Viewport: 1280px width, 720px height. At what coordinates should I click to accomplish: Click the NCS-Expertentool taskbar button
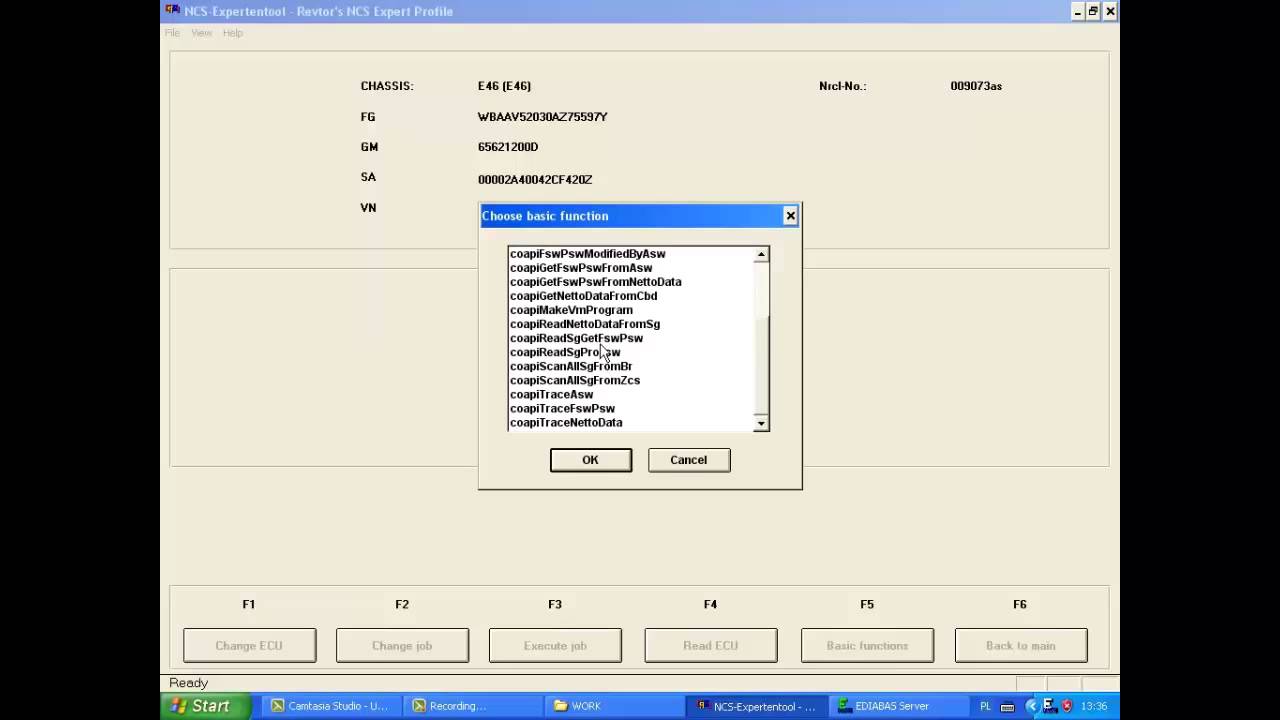point(757,706)
